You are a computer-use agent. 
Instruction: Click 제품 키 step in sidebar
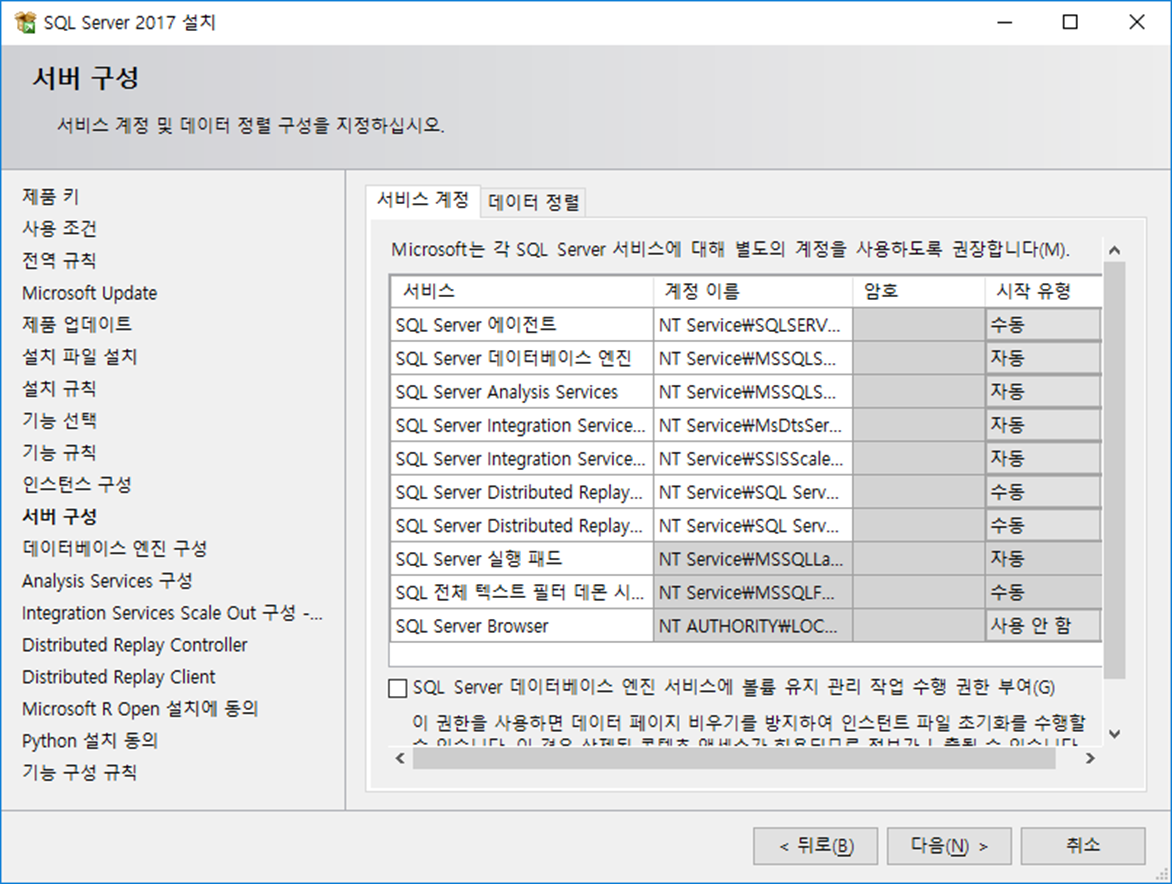50,197
